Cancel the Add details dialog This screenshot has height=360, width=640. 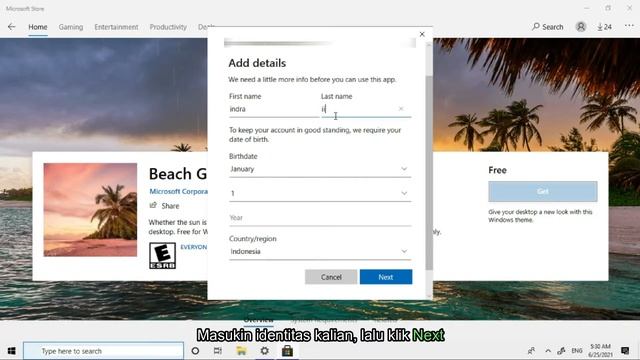(331, 277)
